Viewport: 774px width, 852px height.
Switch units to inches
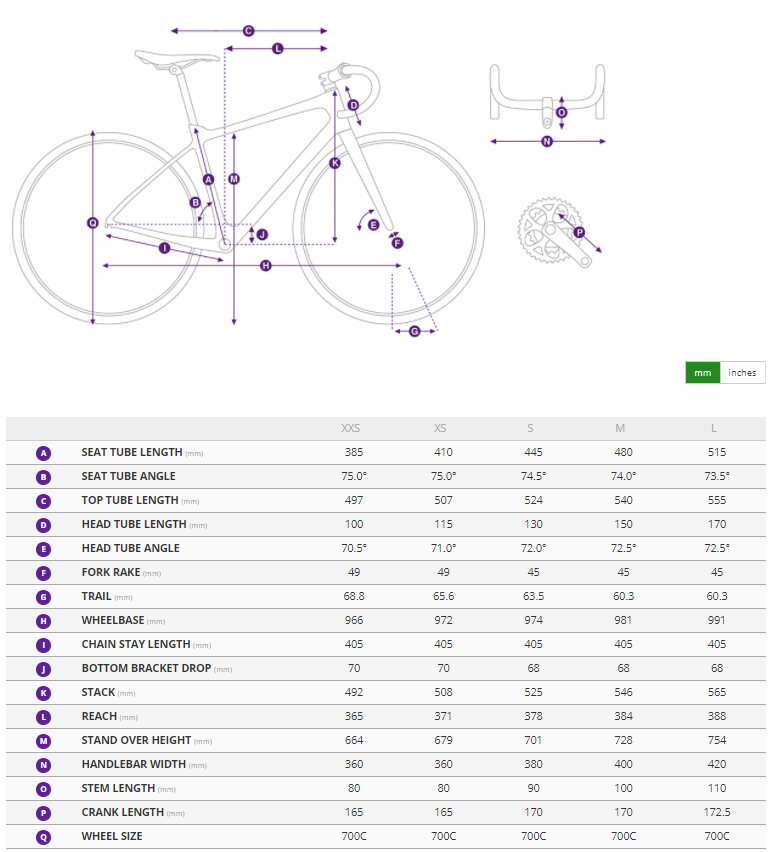pyautogui.click(x=742, y=373)
